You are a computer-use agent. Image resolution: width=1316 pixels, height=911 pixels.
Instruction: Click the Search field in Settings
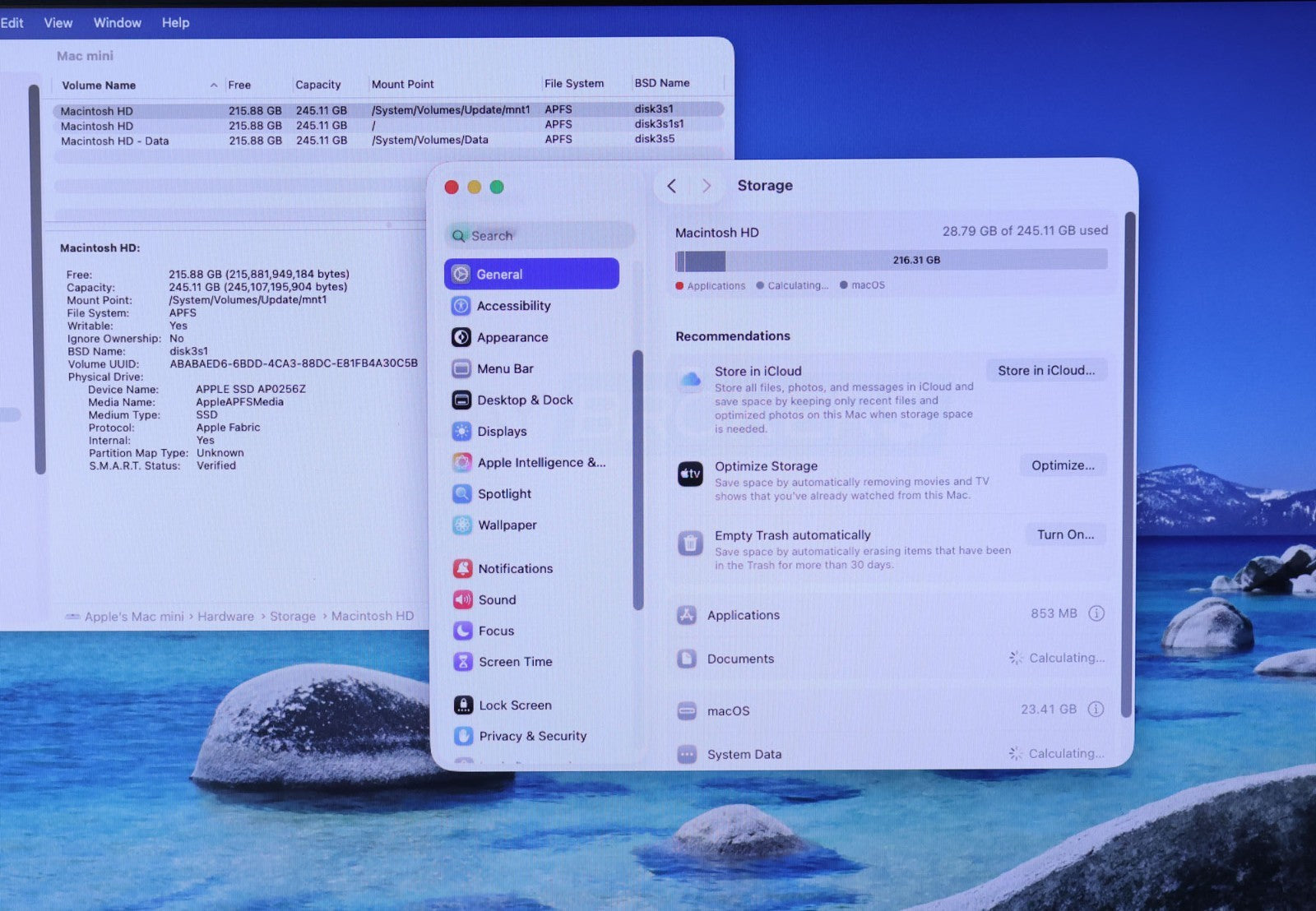540,236
